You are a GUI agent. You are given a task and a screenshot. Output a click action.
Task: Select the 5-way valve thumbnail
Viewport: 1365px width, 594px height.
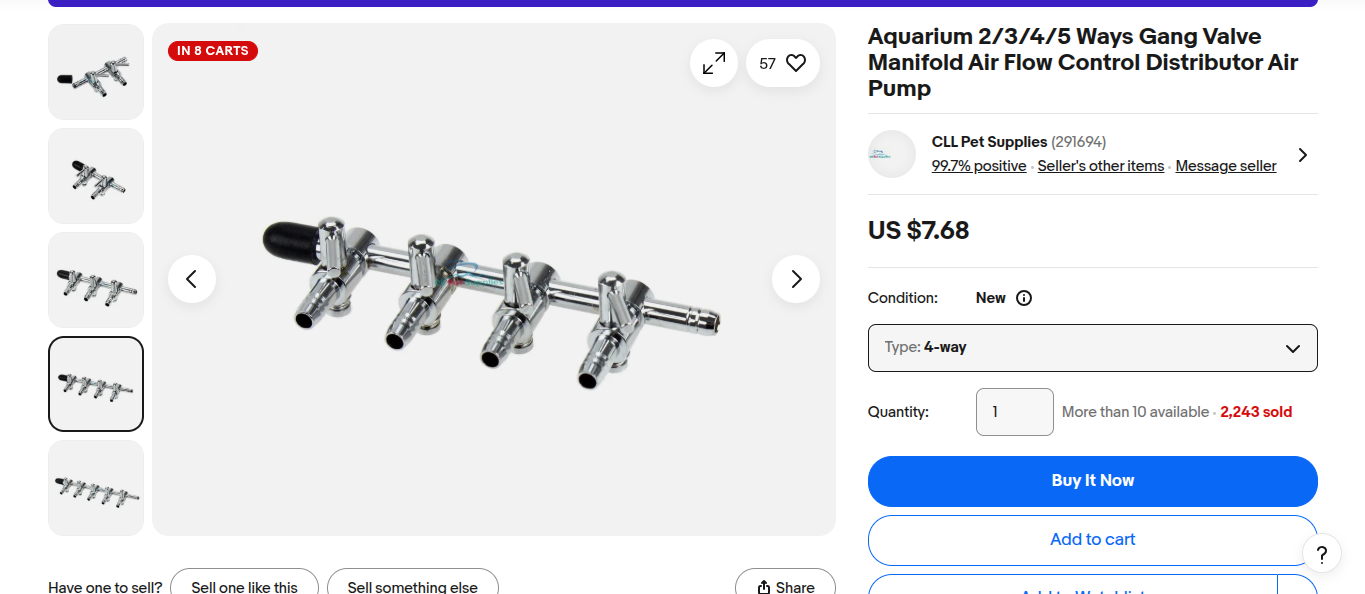tap(96, 488)
